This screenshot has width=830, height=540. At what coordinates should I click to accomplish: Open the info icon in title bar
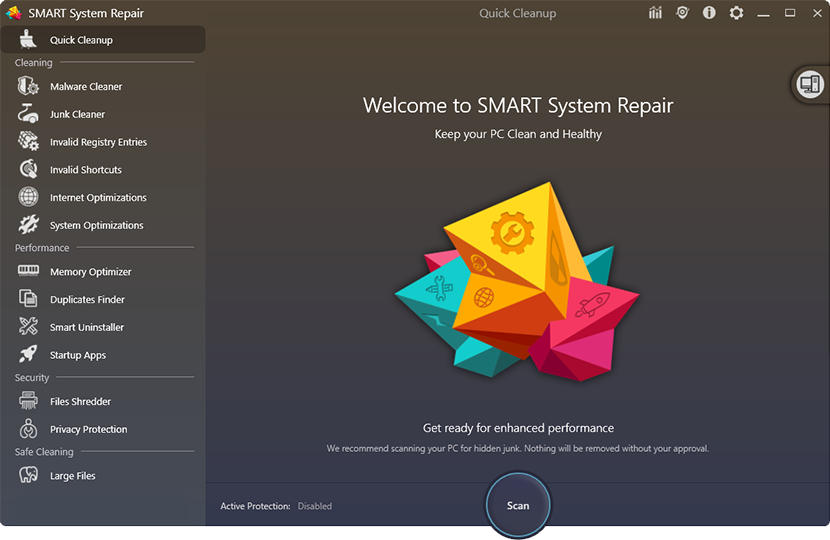click(709, 13)
